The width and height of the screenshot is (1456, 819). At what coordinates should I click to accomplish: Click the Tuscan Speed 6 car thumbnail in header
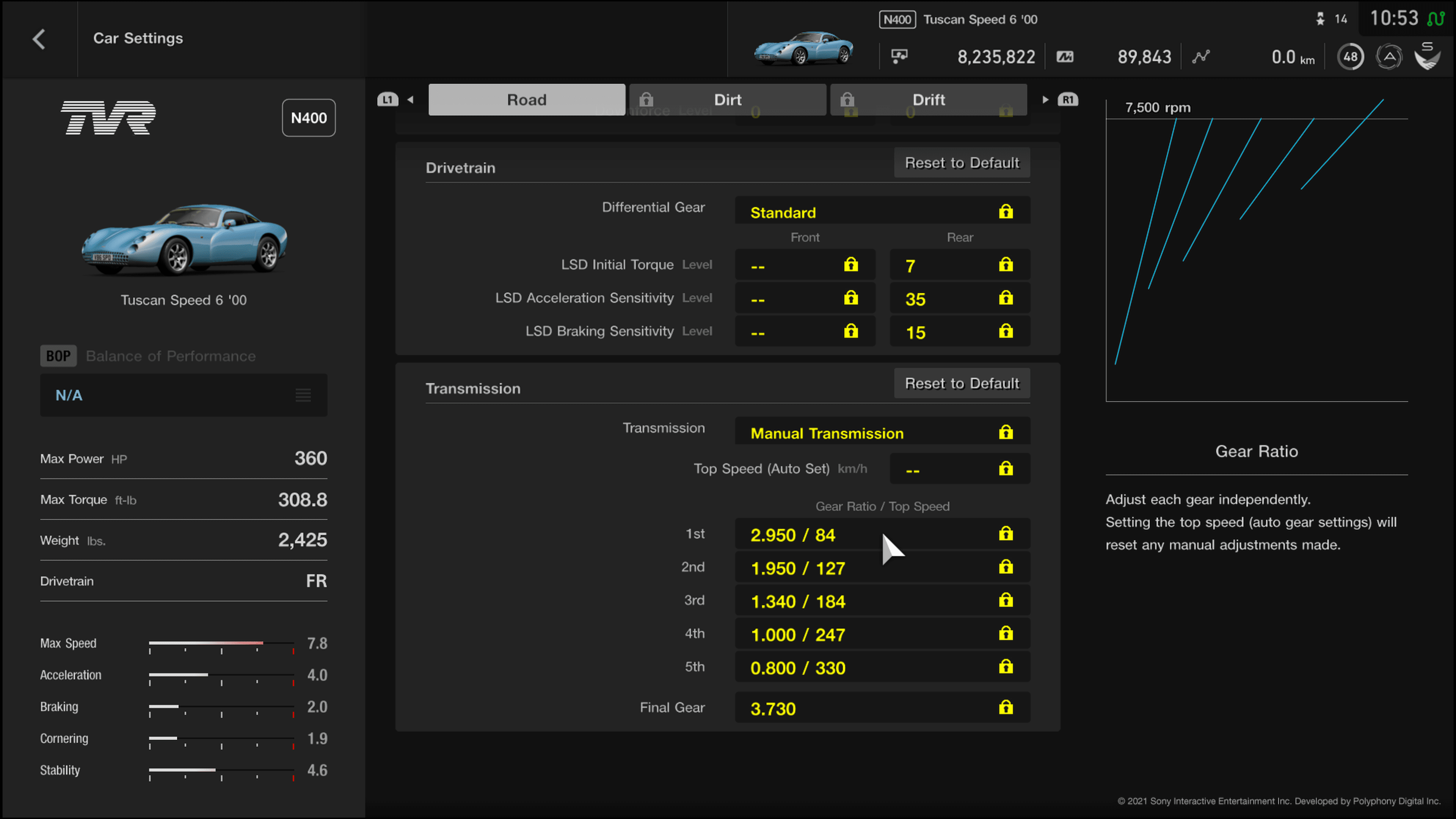pos(804,48)
